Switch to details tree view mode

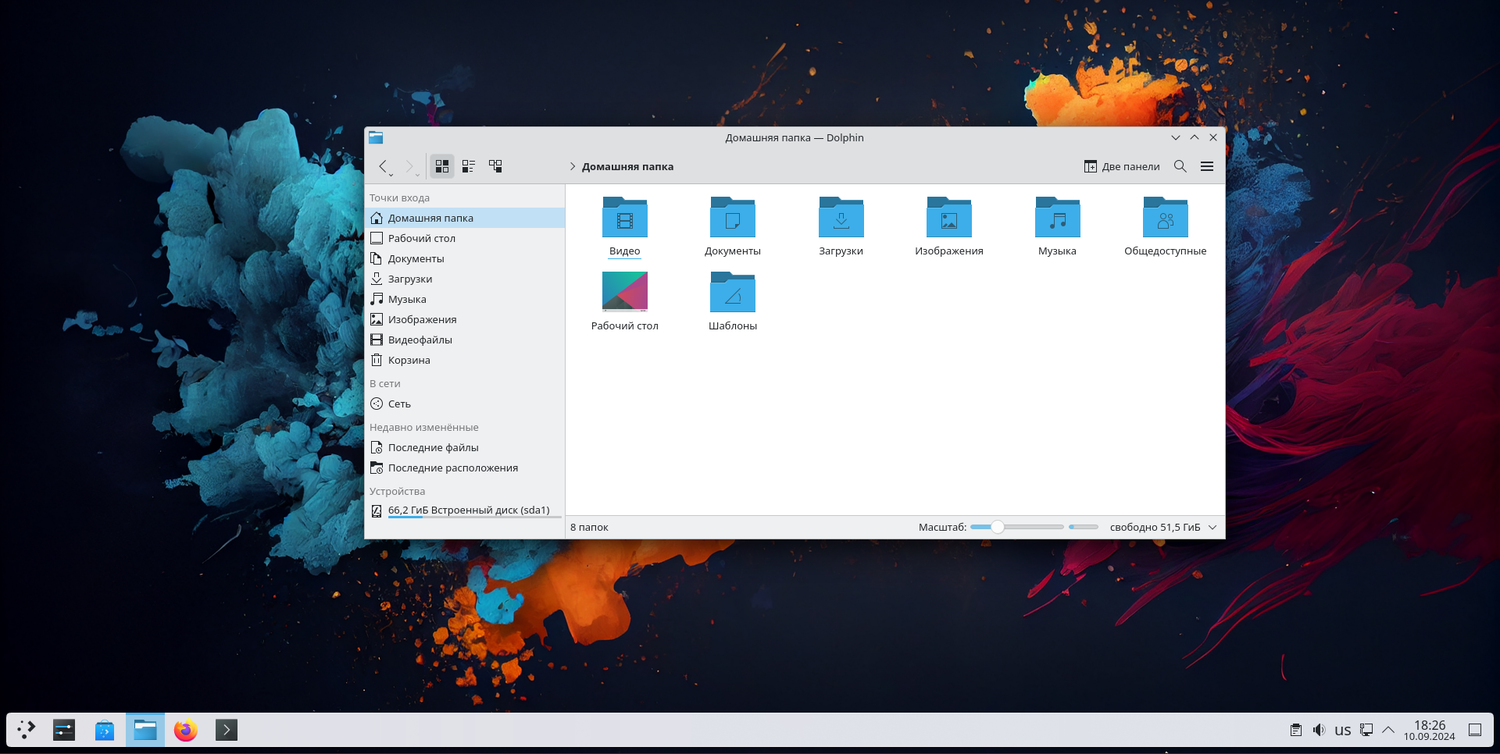(495, 166)
